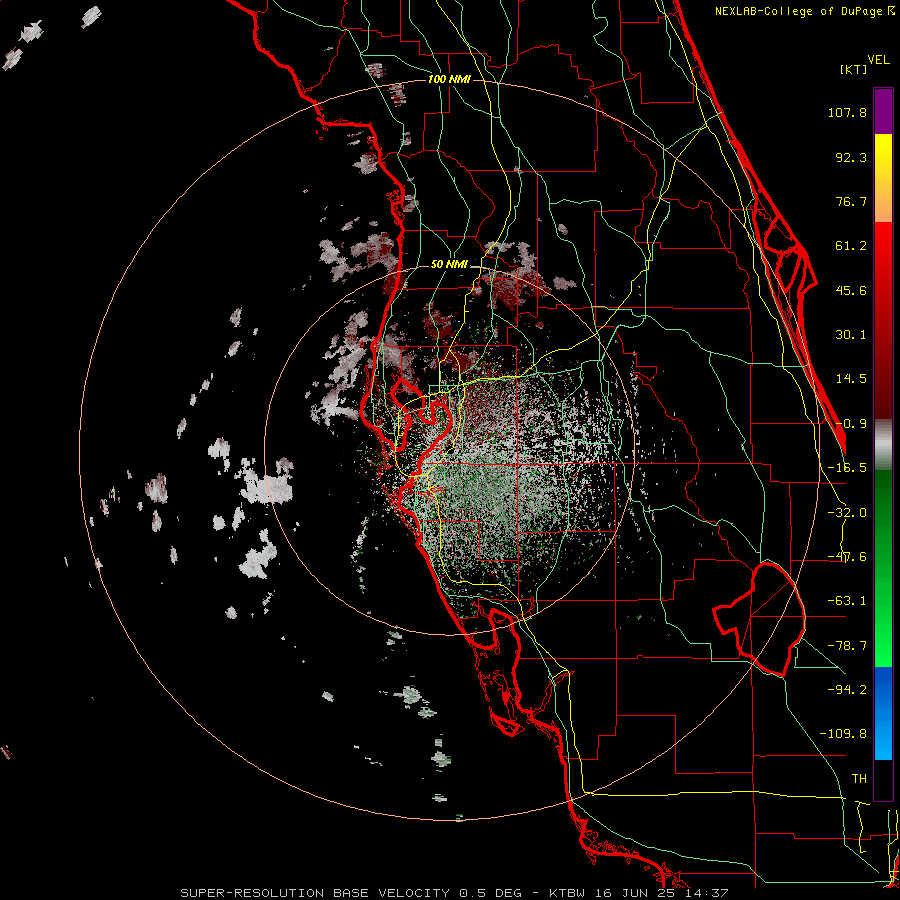Click the 45.6 velocity scale value
Screen dimensions: 900x900
851,290
